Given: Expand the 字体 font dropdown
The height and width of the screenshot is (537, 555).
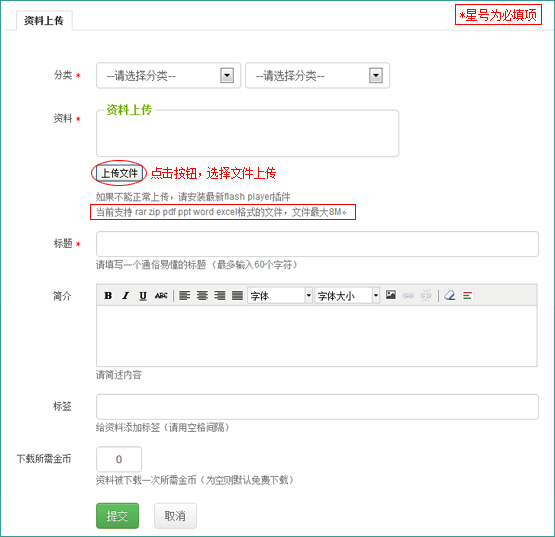Looking at the screenshot, I should 280,295.
